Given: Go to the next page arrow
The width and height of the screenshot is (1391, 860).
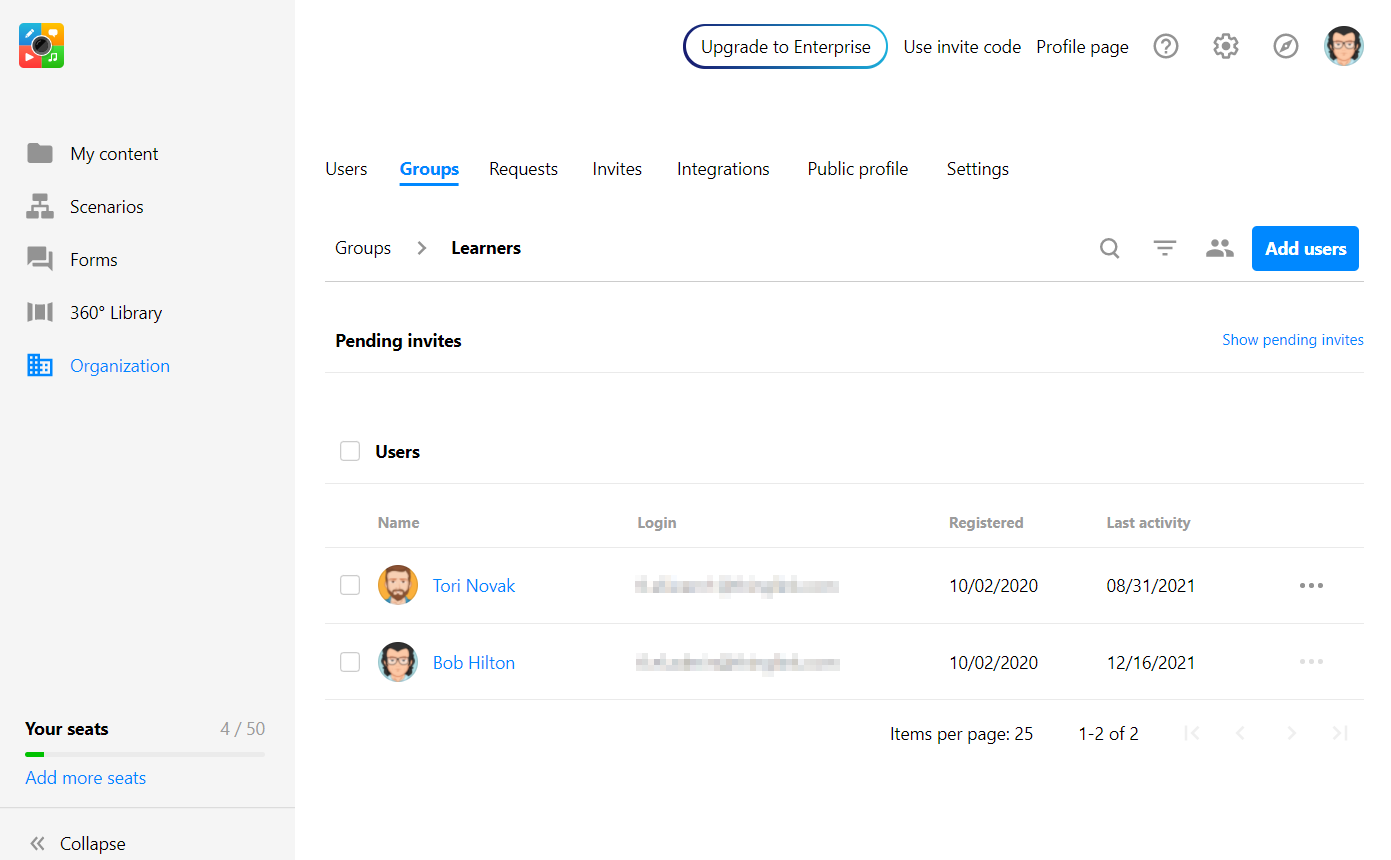Looking at the screenshot, I should [x=1291, y=733].
